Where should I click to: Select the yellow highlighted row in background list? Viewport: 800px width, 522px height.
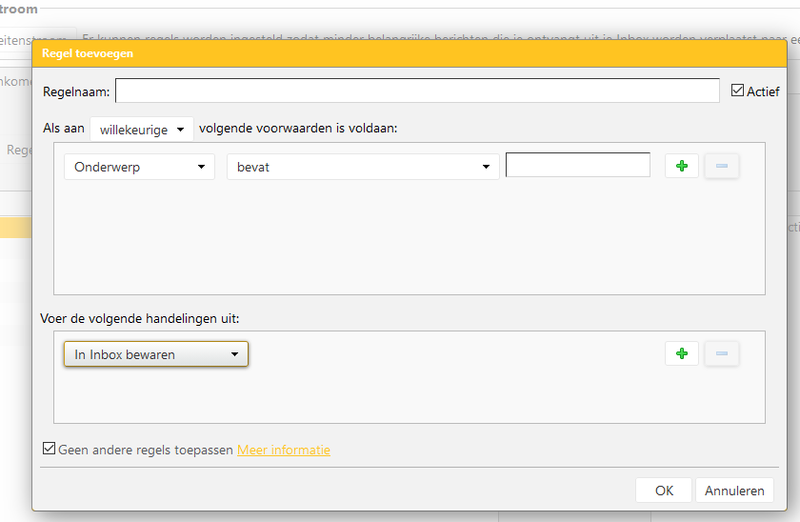tap(15, 229)
